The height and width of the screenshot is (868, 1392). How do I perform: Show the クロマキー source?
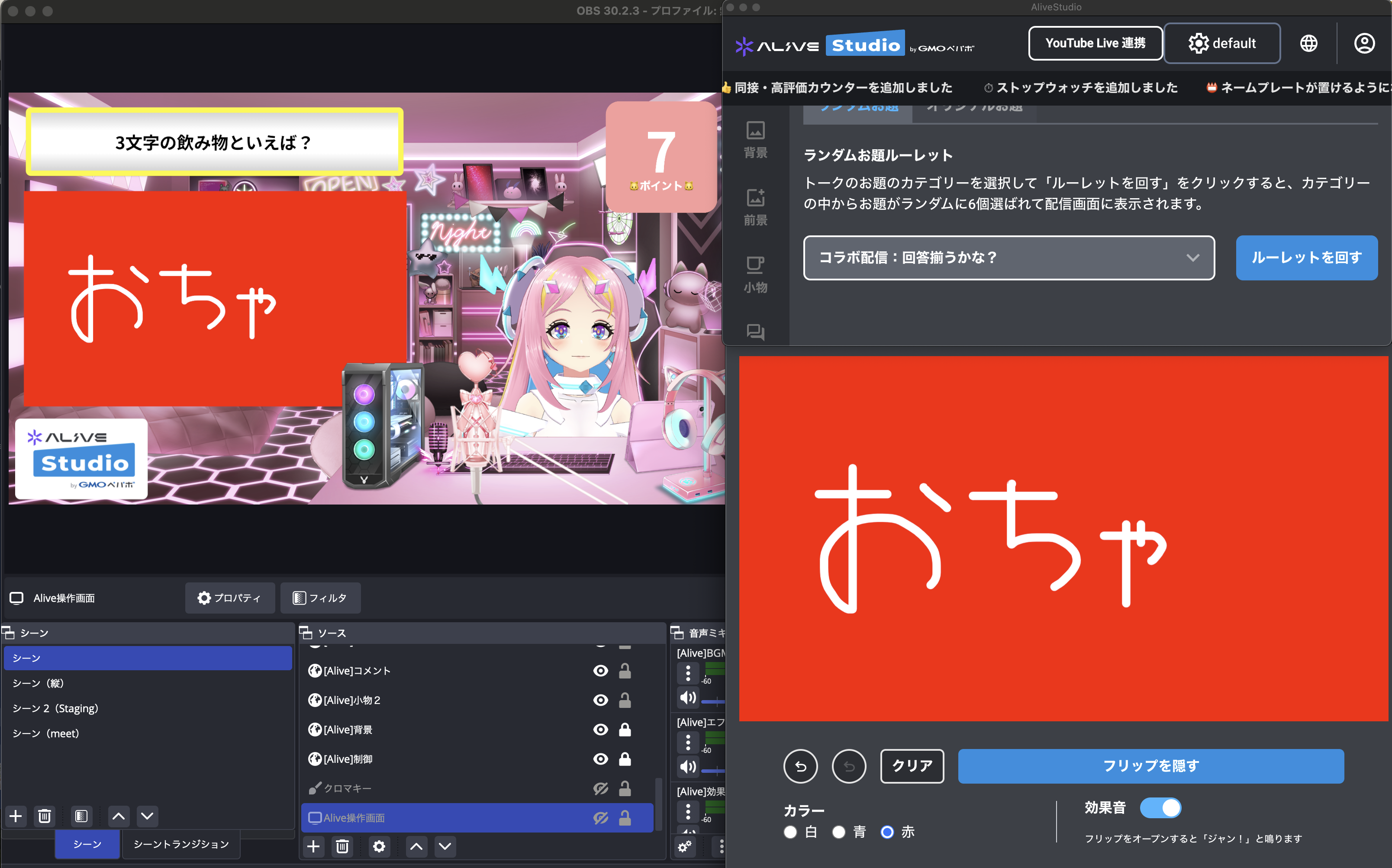pos(601,788)
